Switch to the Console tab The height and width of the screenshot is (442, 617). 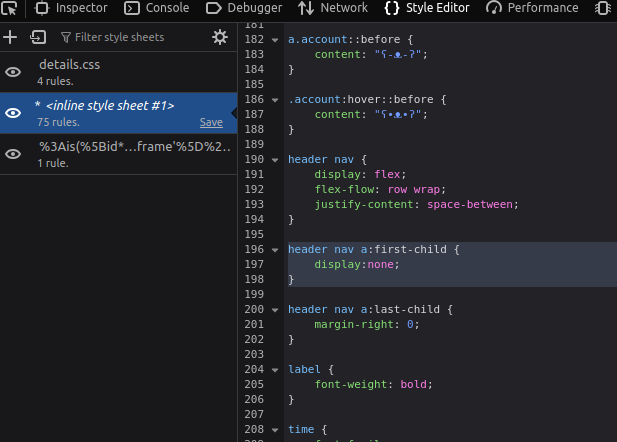(x=157, y=8)
